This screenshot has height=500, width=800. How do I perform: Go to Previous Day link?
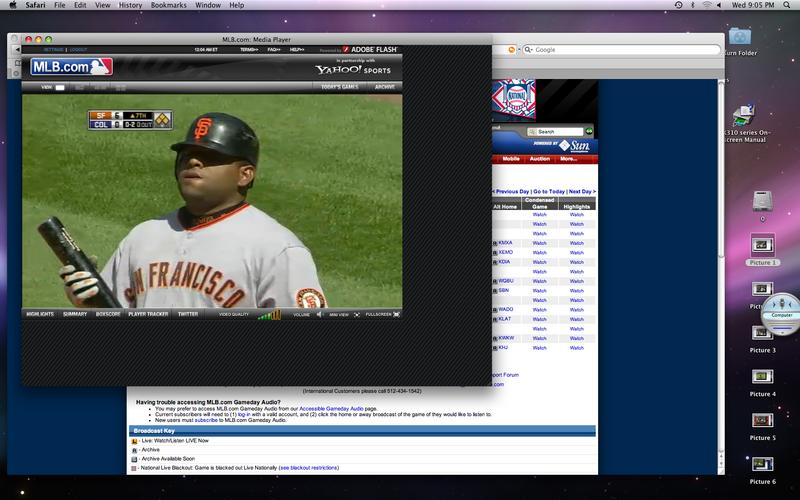(x=511, y=191)
